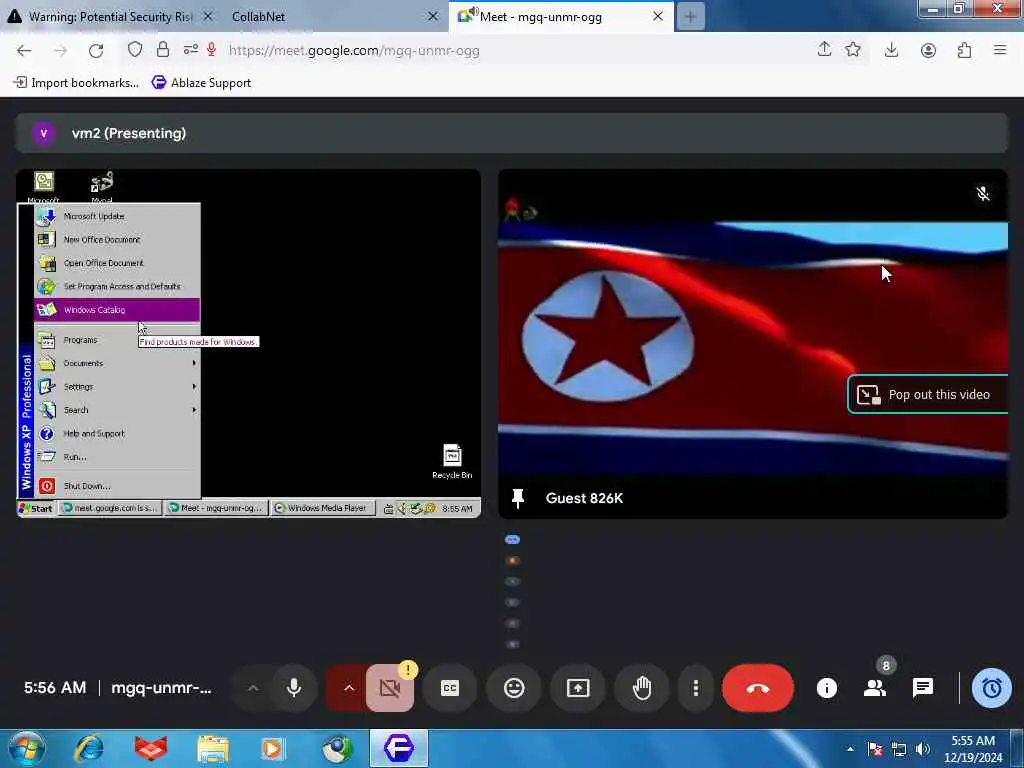1024x768 pixels.
Task: Click Windows Catalog in shared Start menu
Action: tap(117, 310)
